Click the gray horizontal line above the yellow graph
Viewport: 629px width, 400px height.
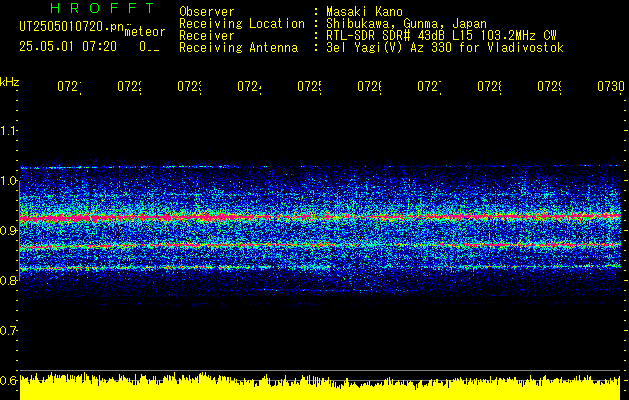320,370
